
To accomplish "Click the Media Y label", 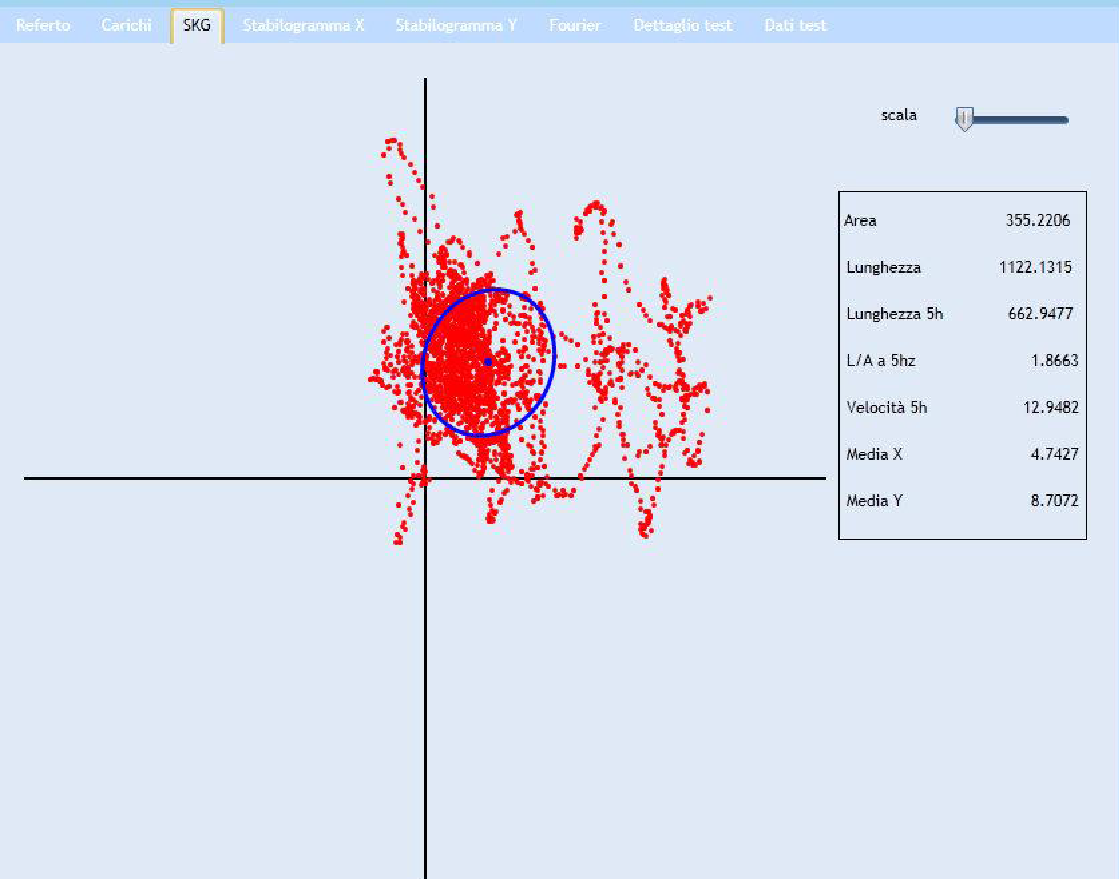I will coord(874,500).
